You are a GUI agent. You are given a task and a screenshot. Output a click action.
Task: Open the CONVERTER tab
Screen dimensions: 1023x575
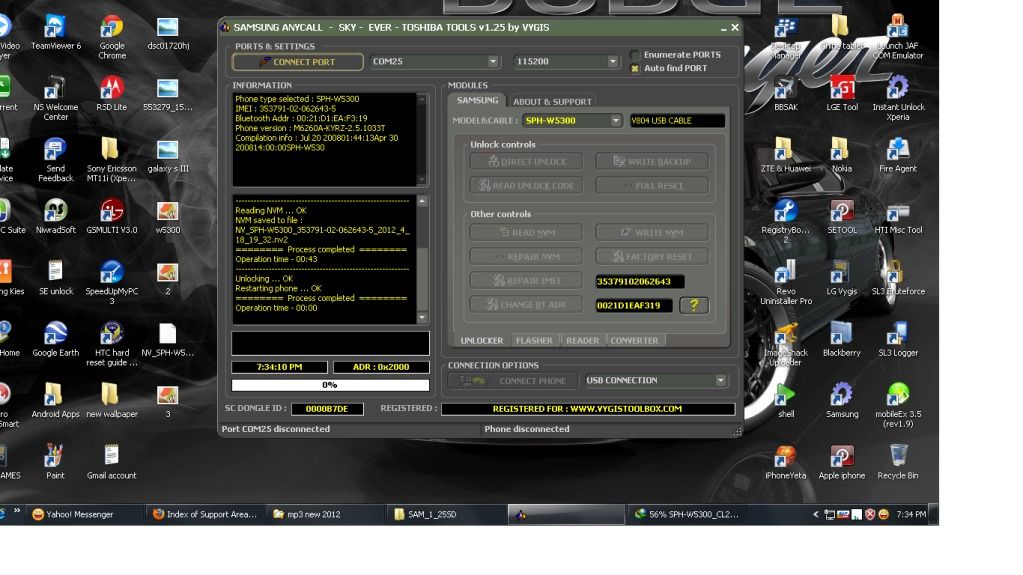634,341
